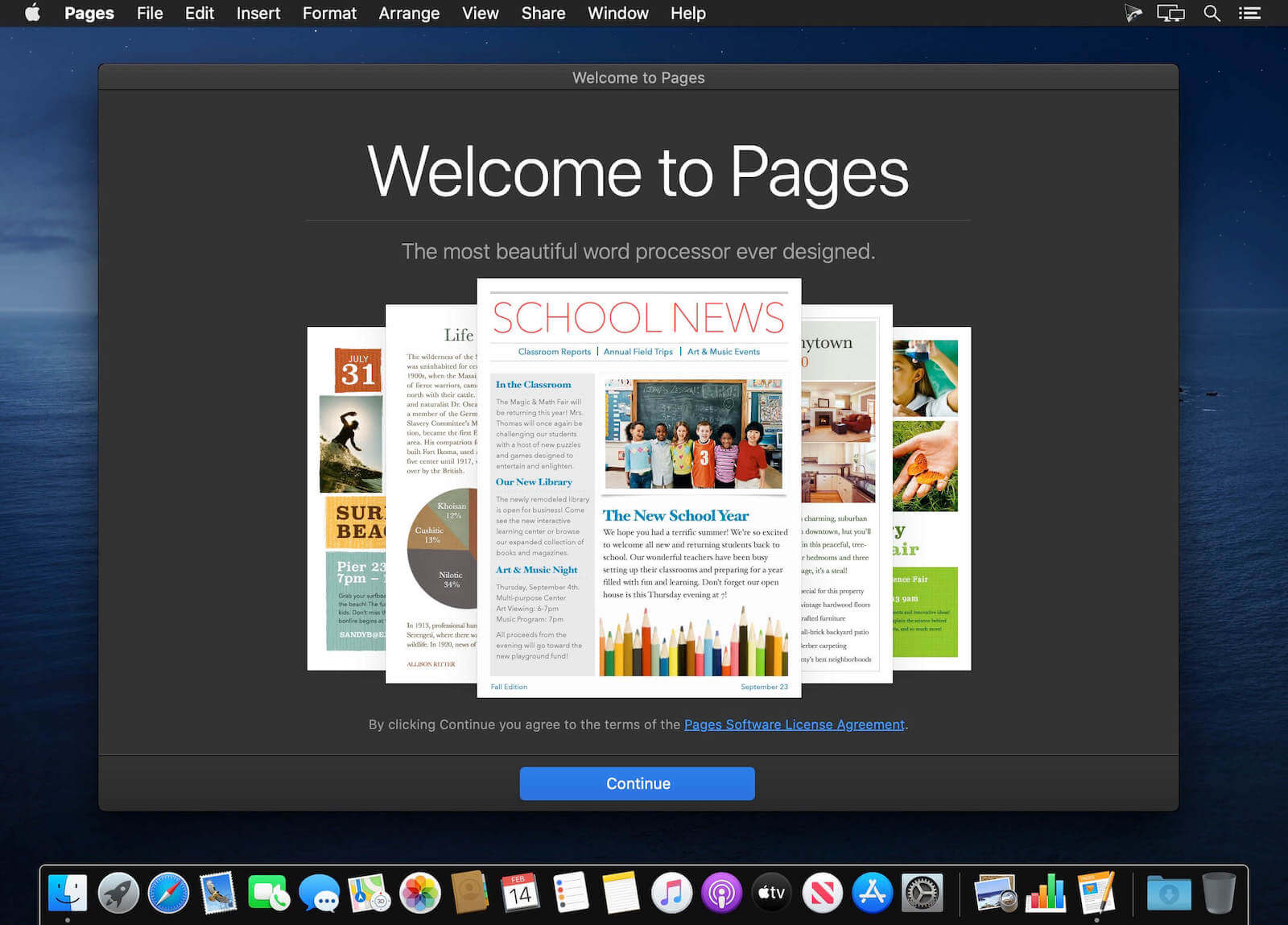Open App Store from the Dock

coord(873,893)
